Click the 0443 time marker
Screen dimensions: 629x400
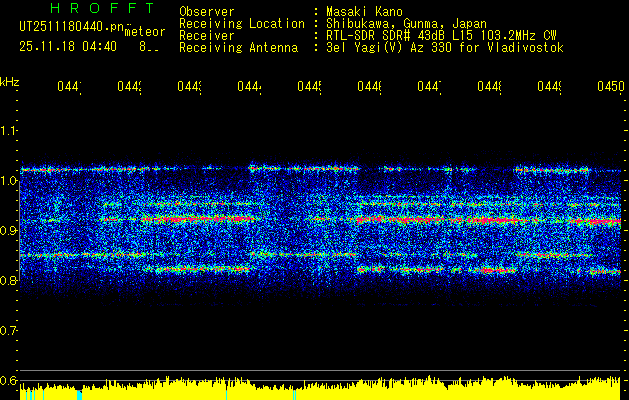click(x=189, y=86)
